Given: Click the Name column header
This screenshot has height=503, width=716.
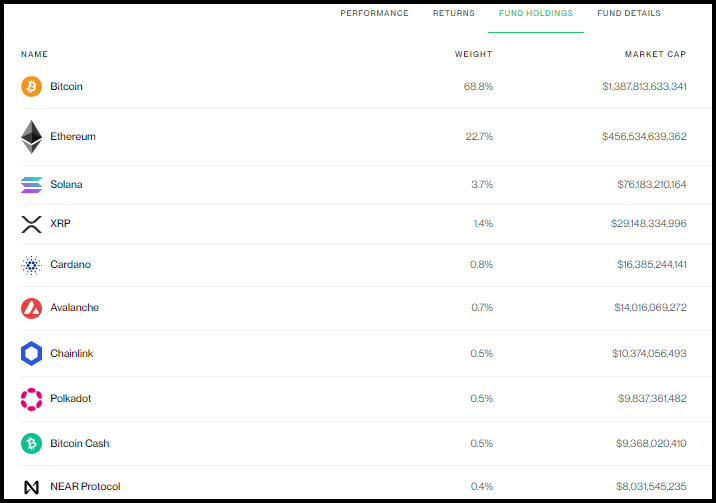Looking at the screenshot, I should pyautogui.click(x=34, y=54).
